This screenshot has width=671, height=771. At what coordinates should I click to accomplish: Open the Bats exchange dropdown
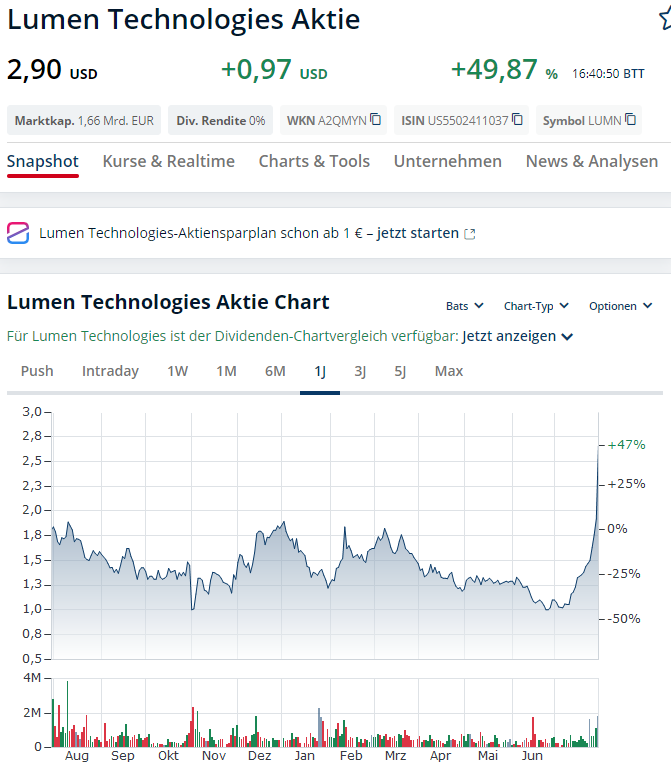465,306
